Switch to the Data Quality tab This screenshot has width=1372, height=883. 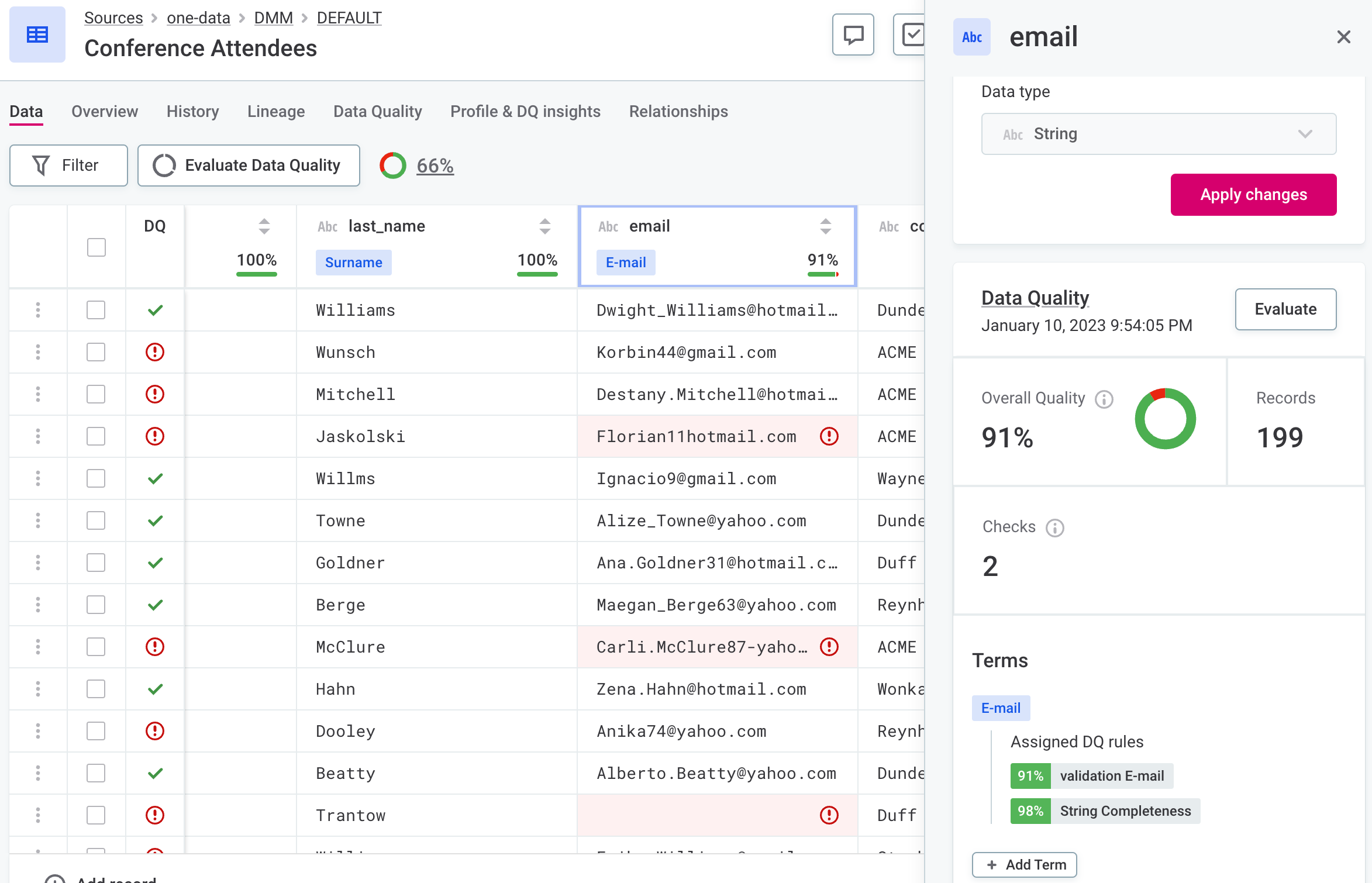pyautogui.click(x=378, y=112)
